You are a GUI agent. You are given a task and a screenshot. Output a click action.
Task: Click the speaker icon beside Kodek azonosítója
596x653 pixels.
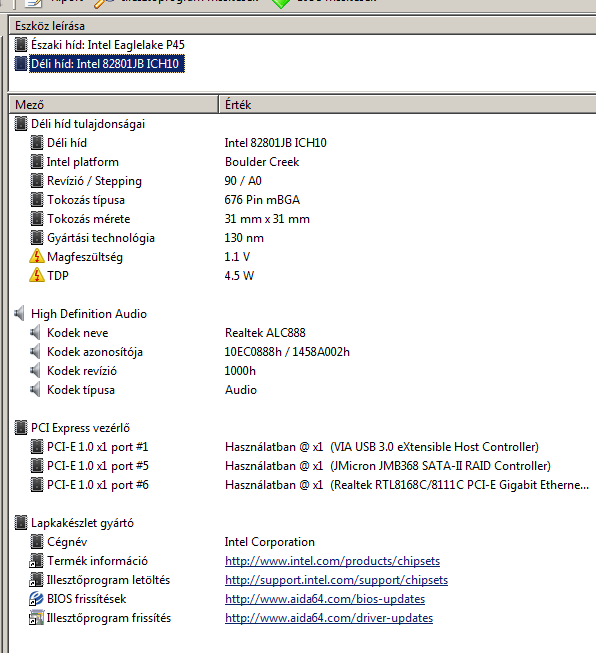tap(36, 352)
